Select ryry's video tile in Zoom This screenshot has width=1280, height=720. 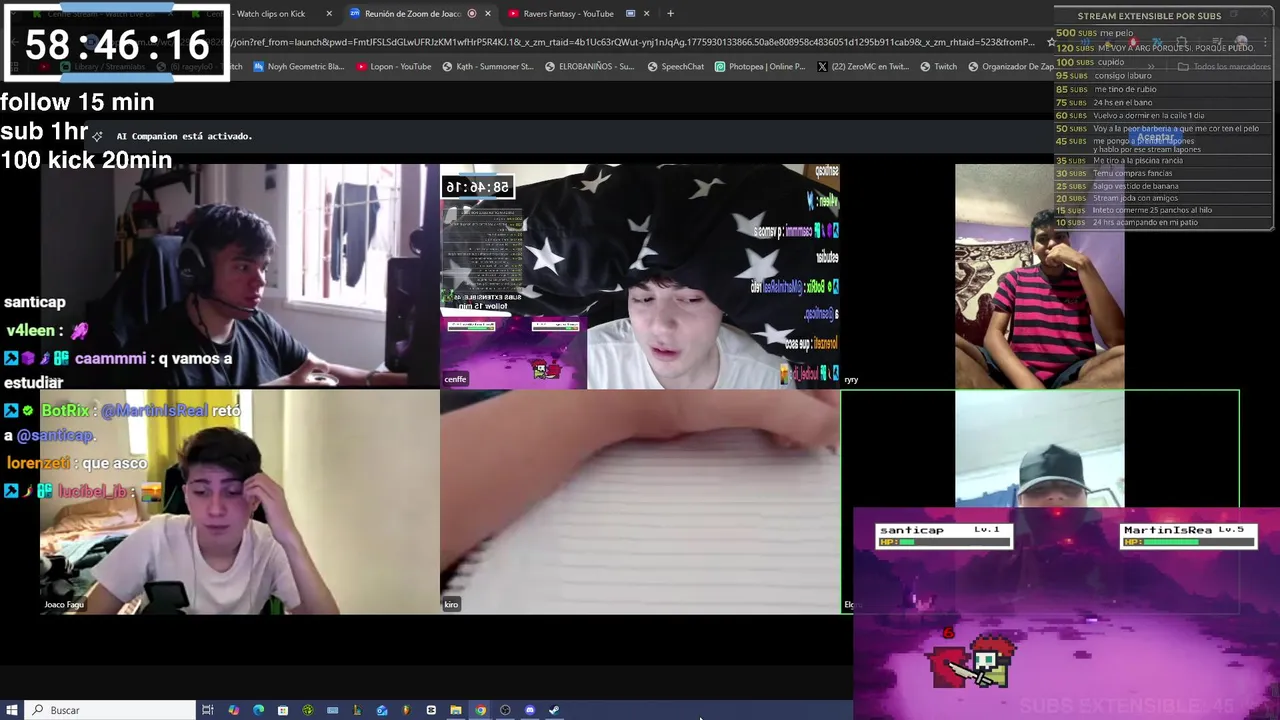click(1040, 276)
